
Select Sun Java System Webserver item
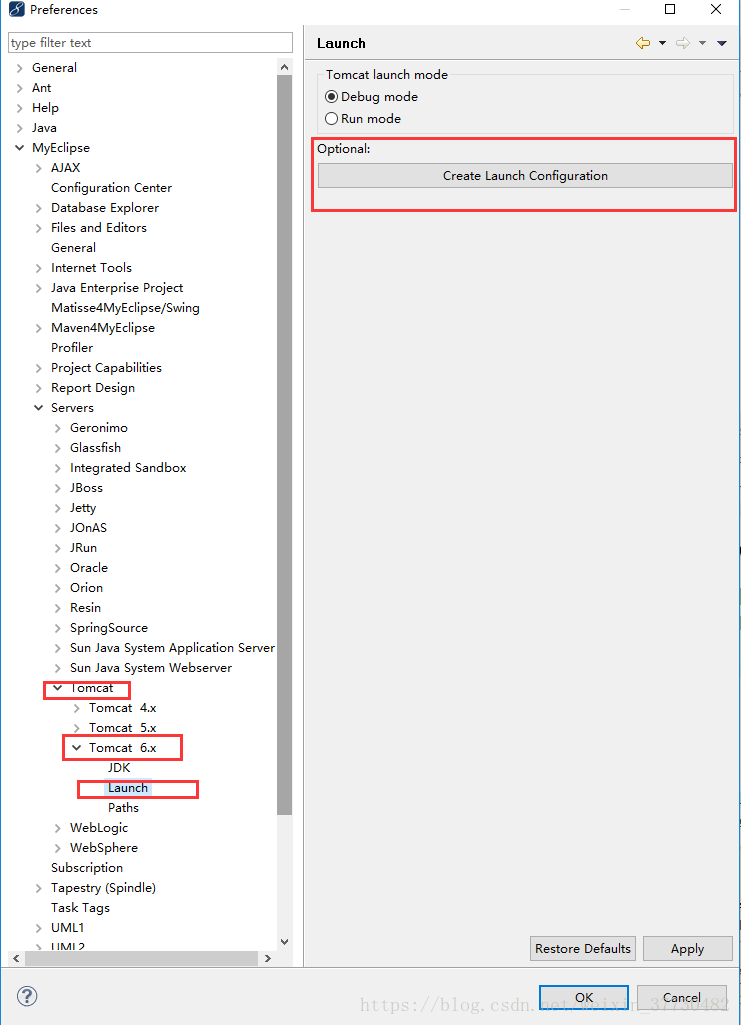151,668
